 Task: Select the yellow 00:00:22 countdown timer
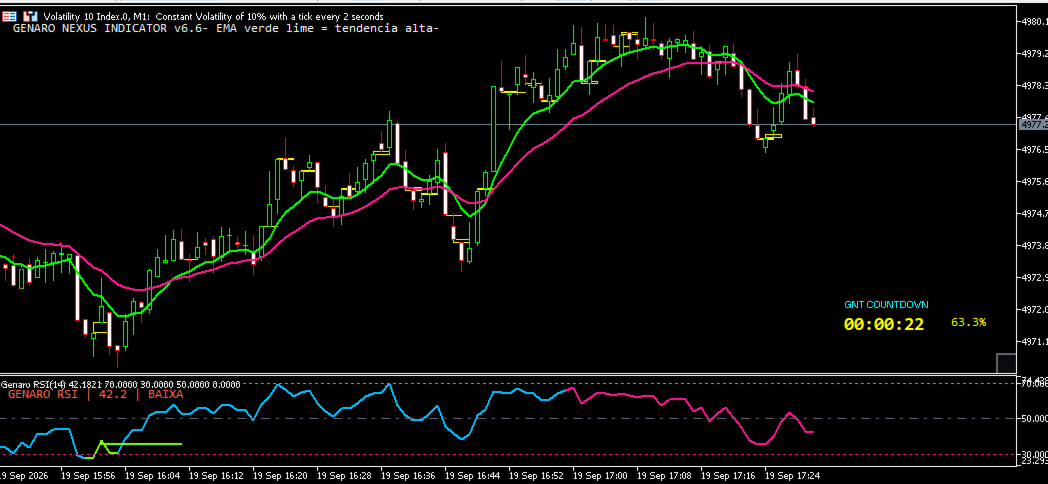click(884, 324)
